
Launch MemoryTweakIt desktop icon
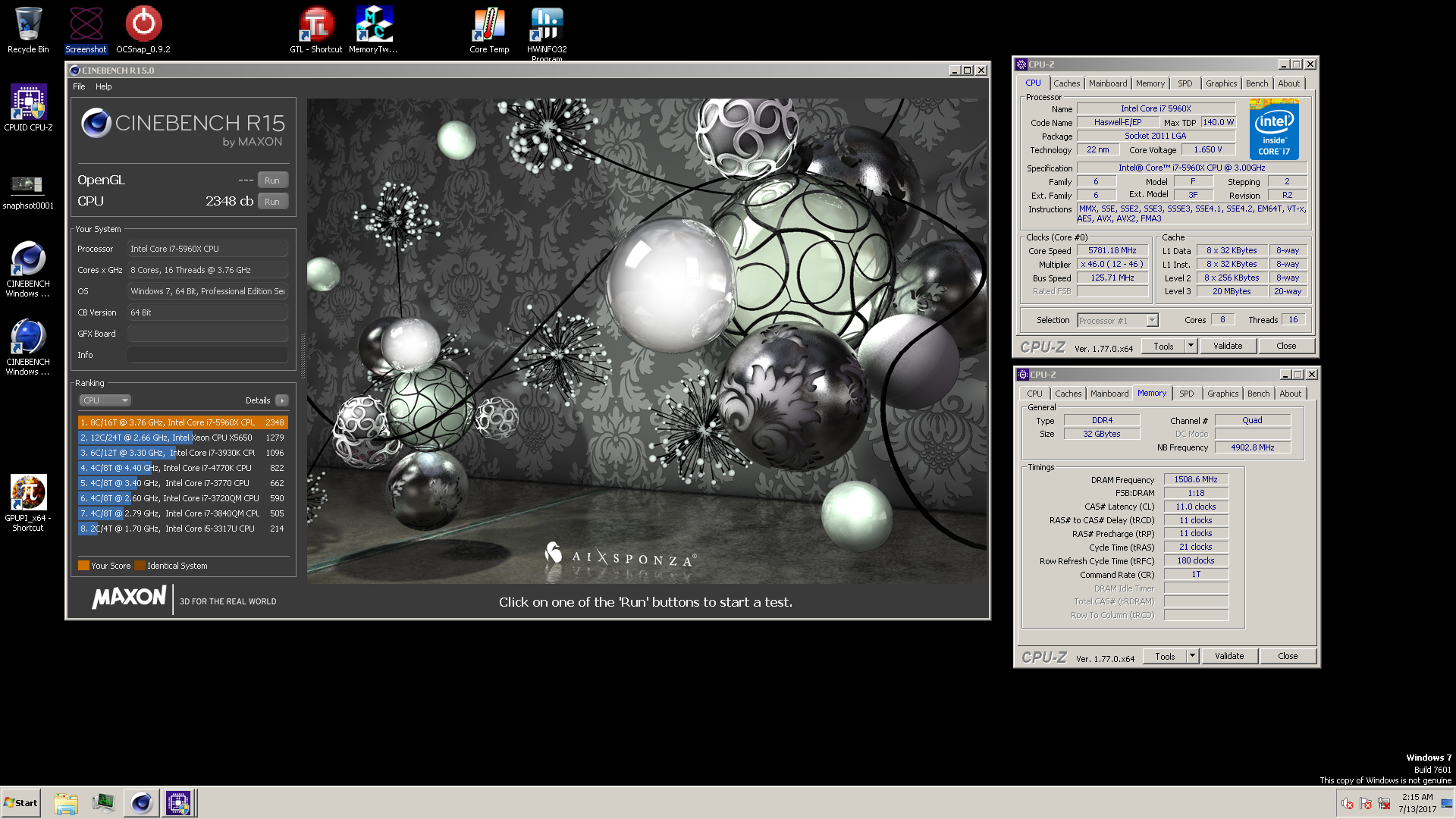click(x=373, y=30)
